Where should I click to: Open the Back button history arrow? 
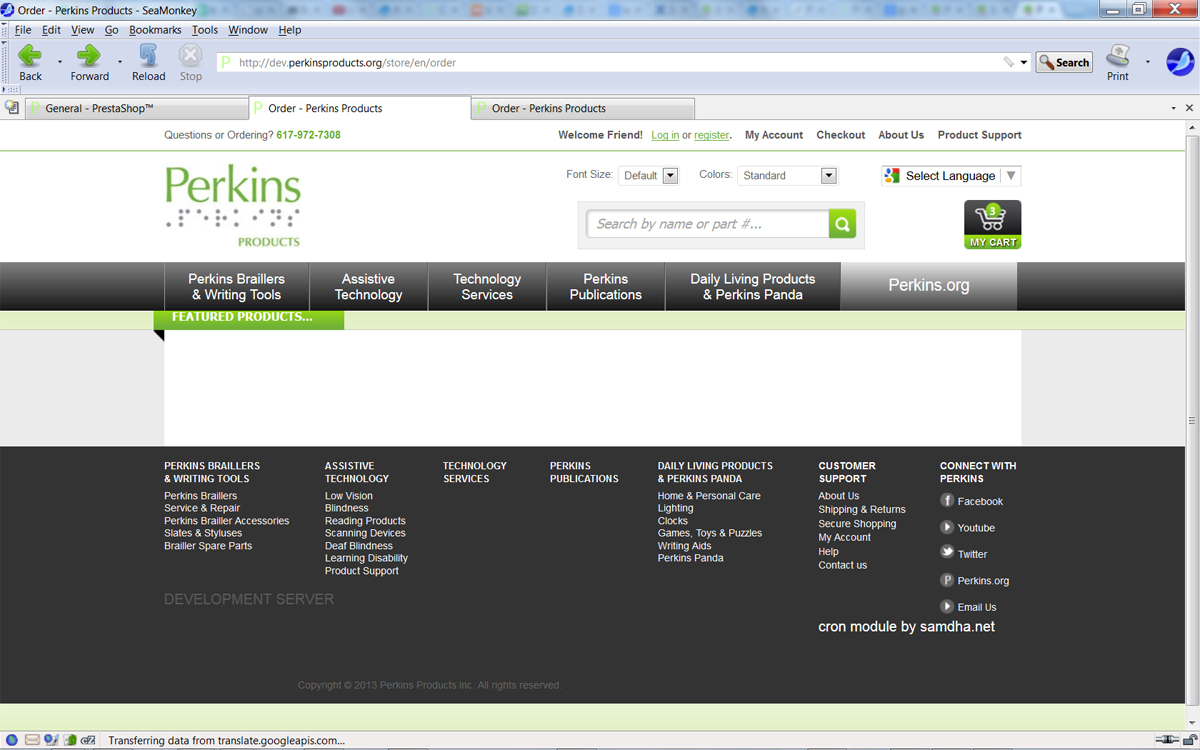(59, 62)
